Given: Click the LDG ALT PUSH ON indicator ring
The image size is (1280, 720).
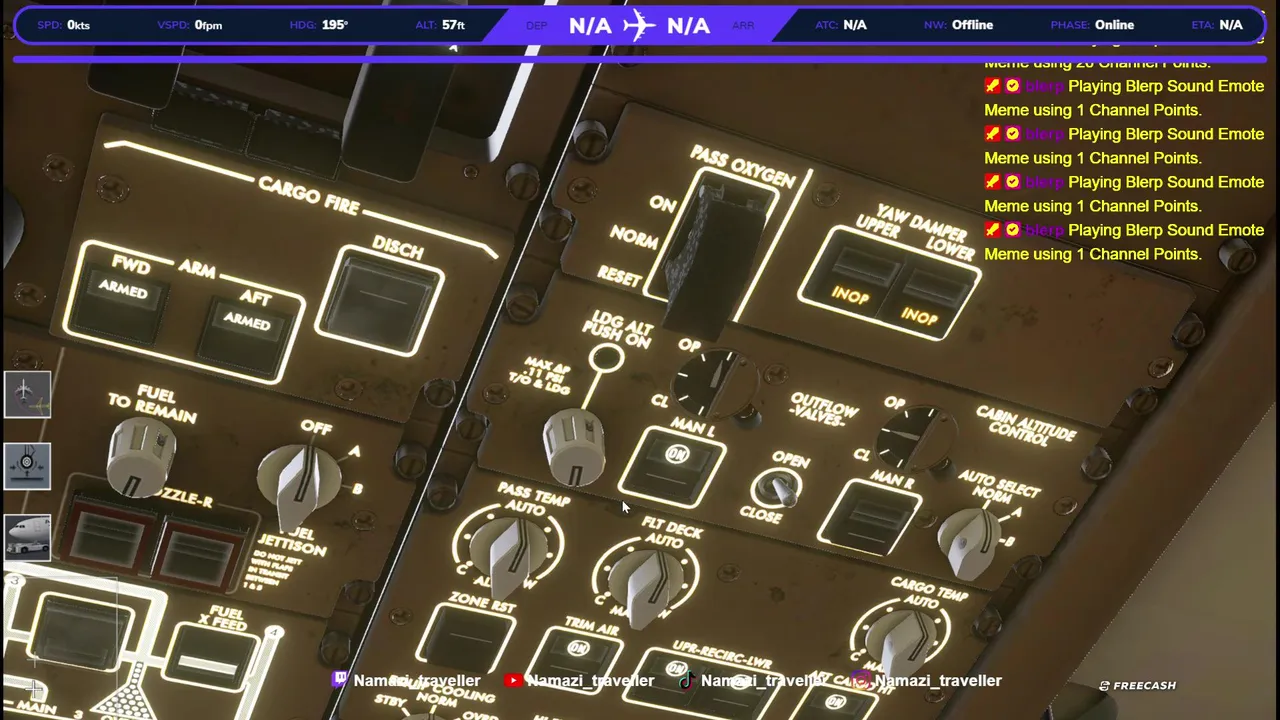Looking at the screenshot, I should [605, 358].
